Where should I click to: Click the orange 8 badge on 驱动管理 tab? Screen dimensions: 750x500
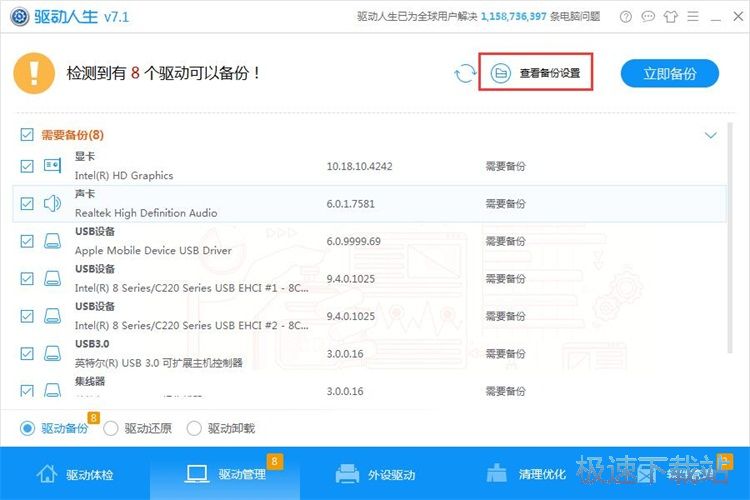pos(275,461)
